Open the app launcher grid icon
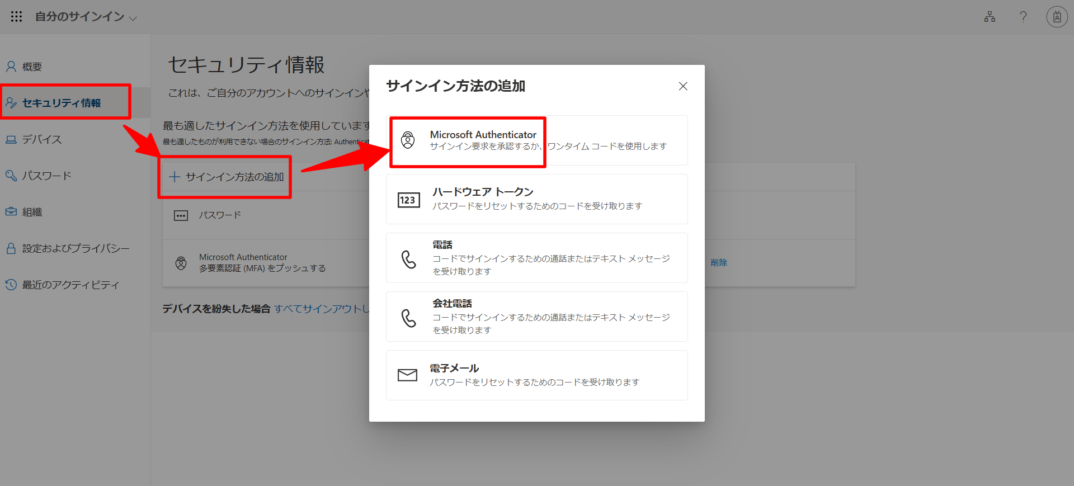The height and width of the screenshot is (486, 1074). tap(16, 16)
